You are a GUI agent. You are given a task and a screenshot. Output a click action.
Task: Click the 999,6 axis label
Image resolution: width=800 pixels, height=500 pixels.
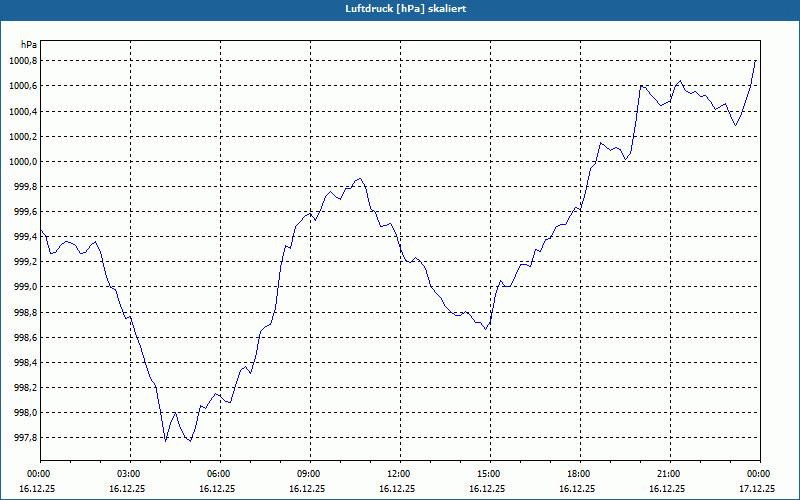pyautogui.click(x=26, y=212)
